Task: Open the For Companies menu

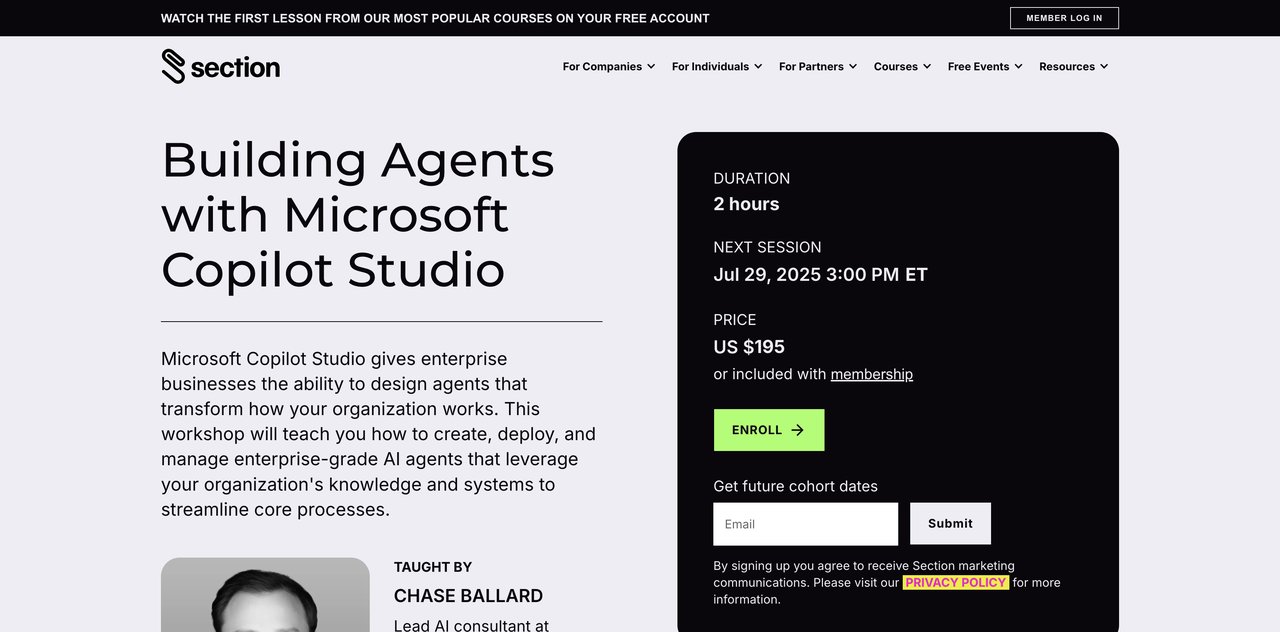Action: coord(609,67)
